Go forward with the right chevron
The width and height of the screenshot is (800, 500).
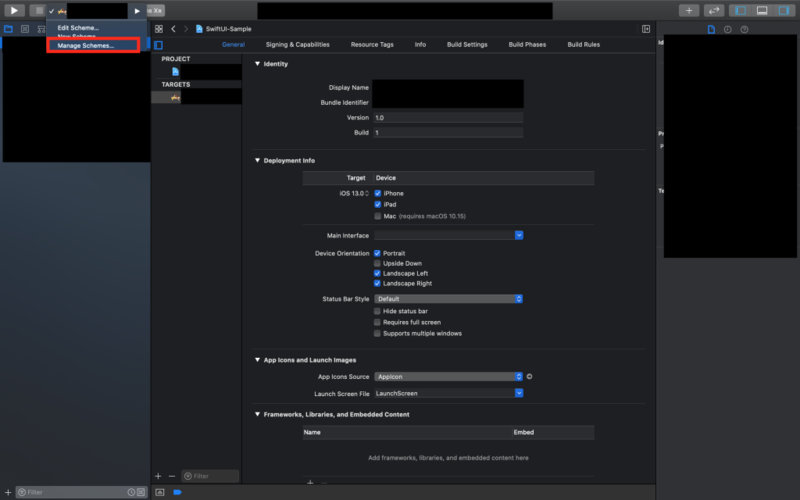click(186, 29)
